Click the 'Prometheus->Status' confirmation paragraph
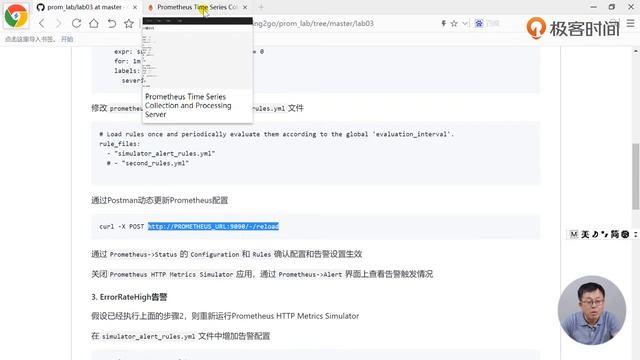Image resolution: width=640 pixels, height=360 pixels. pyautogui.click(x=227, y=254)
